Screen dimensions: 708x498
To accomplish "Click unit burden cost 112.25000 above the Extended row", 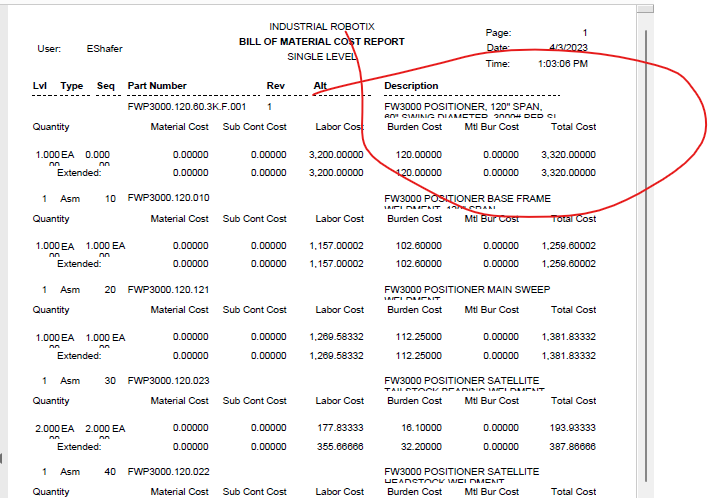I will (x=419, y=337).
